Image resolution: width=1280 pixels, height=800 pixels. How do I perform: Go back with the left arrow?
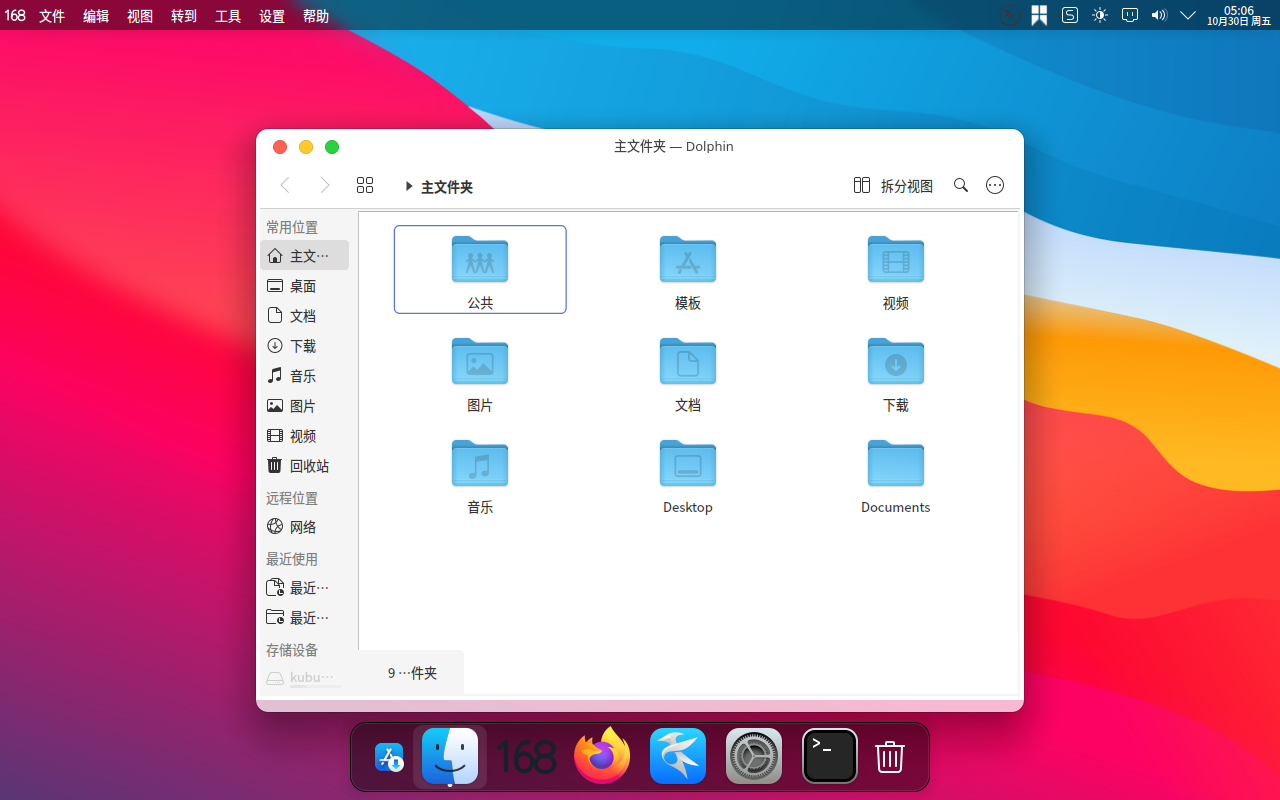[285, 185]
